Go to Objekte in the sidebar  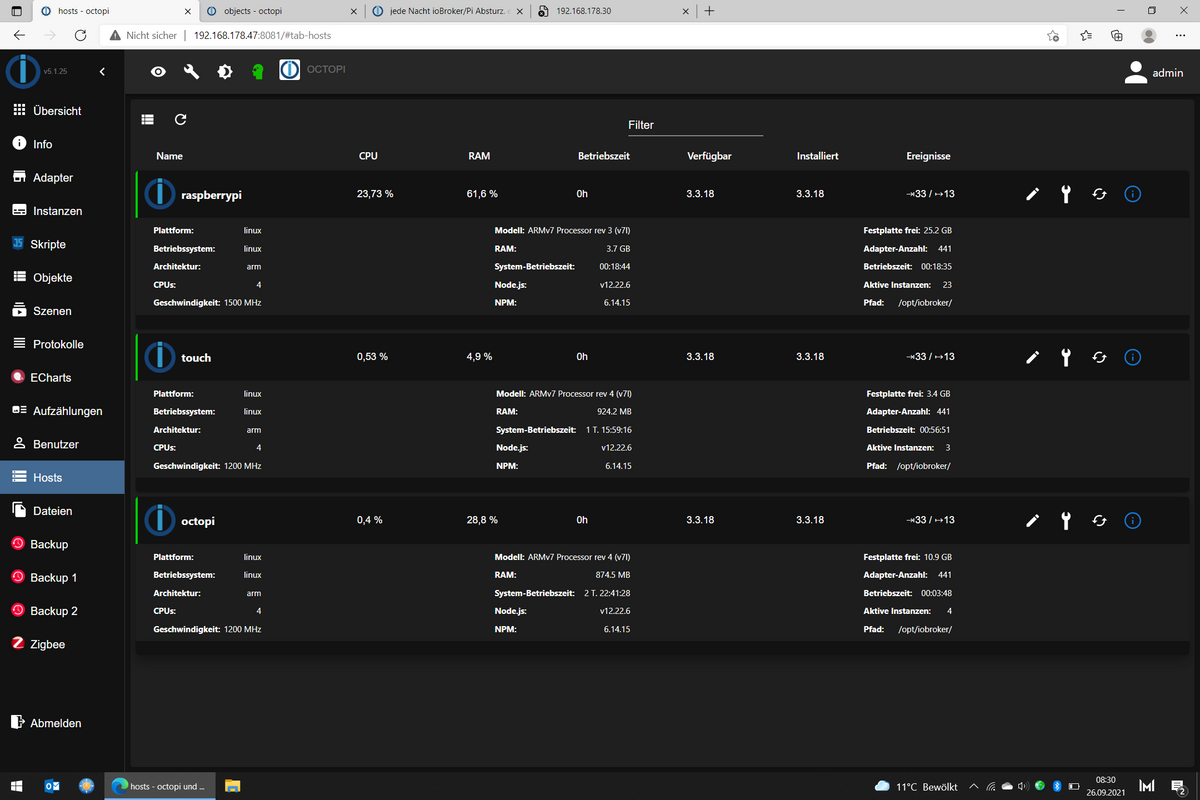62,277
